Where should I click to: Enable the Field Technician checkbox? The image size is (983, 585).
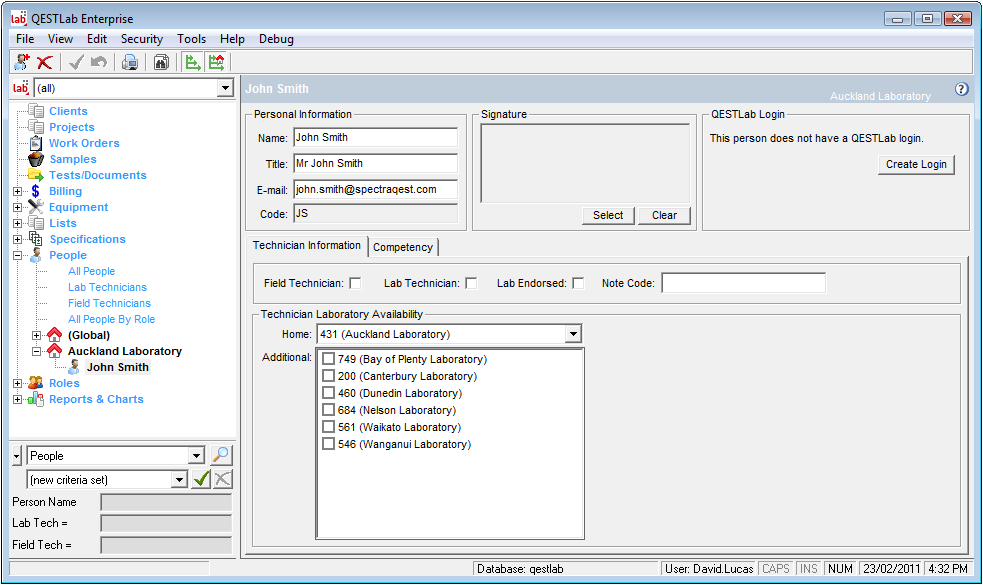coord(355,283)
